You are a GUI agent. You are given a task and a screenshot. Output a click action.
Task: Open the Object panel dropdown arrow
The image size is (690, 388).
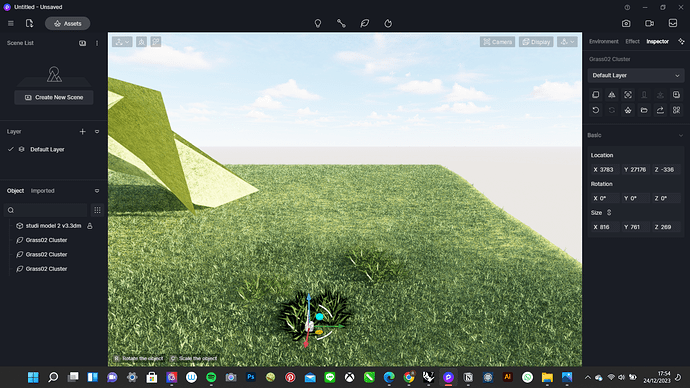coord(97,190)
